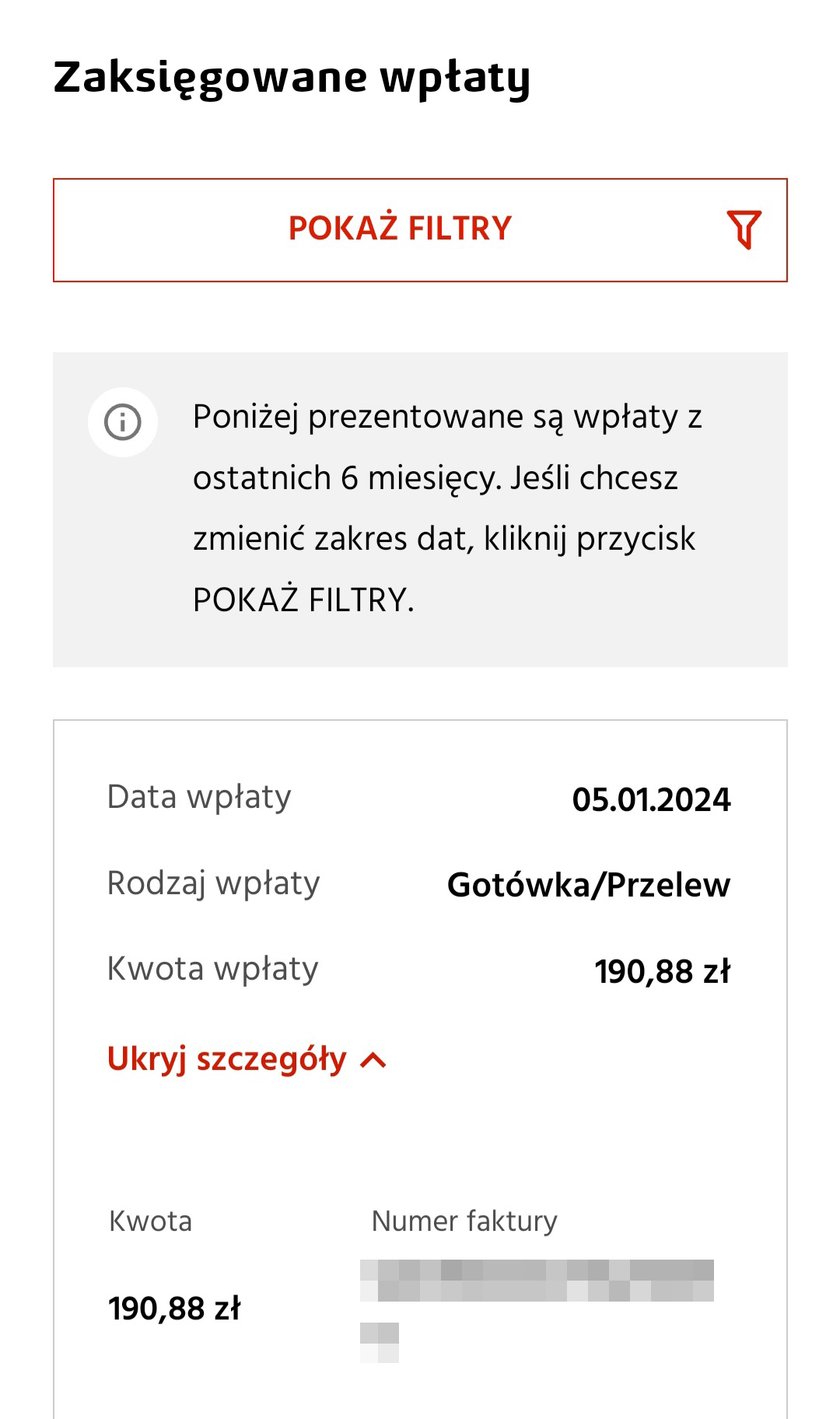
Task: Click the Rodzaj wpłaty label
Action: click(x=213, y=883)
